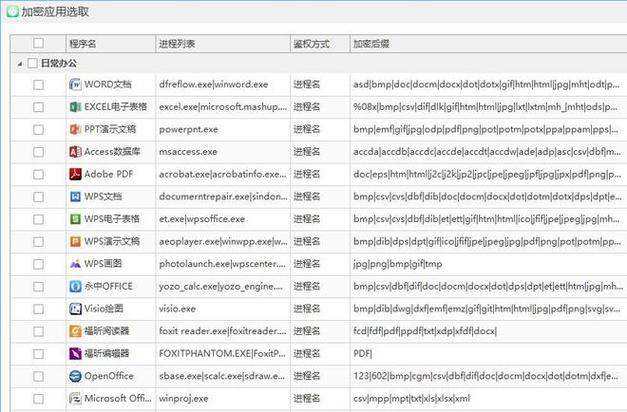
Task: Click the WPS文档 program icon
Action: [x=75, y=196]
